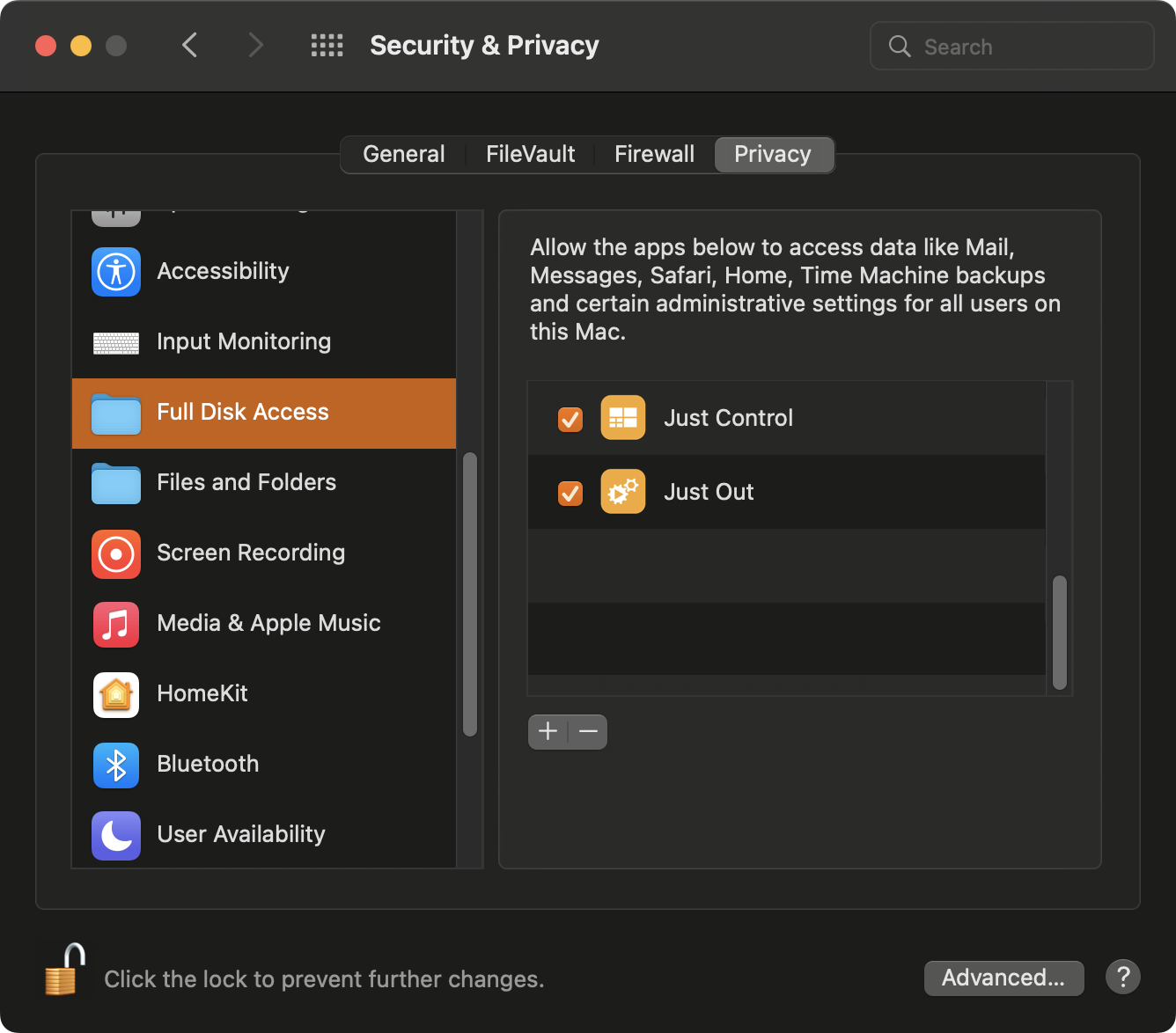Open help with the question mark button
This screenshot has height=1033, width=1176.
coord(1123,977)
